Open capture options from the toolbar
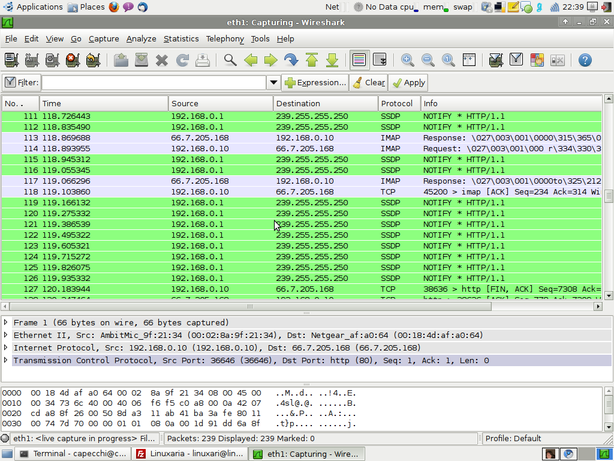The image size is (614, 461). click(x=32, y=60)
